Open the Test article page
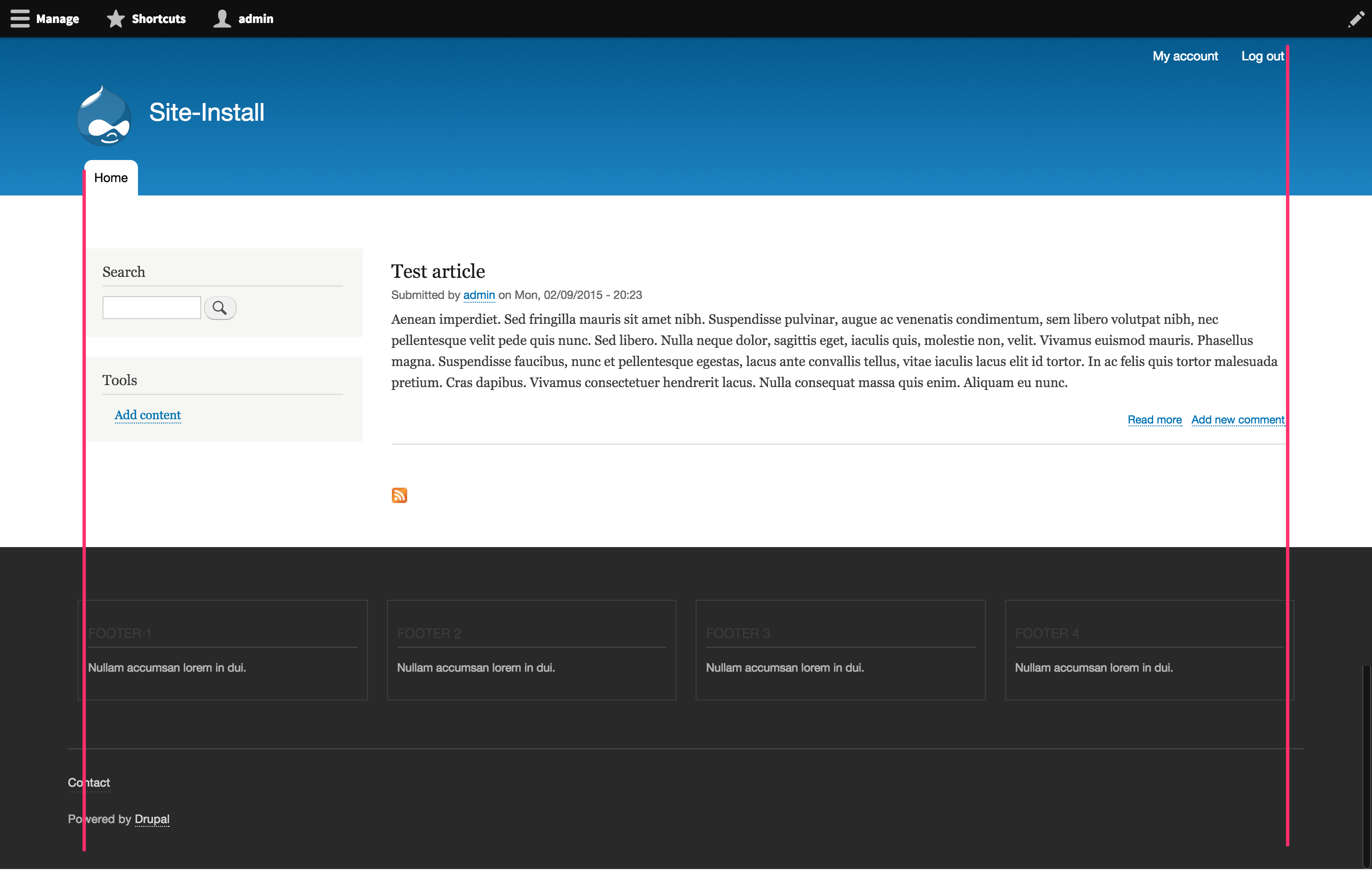The width and height of the screenshot is (1372, 870). click(x=437, y=271)
